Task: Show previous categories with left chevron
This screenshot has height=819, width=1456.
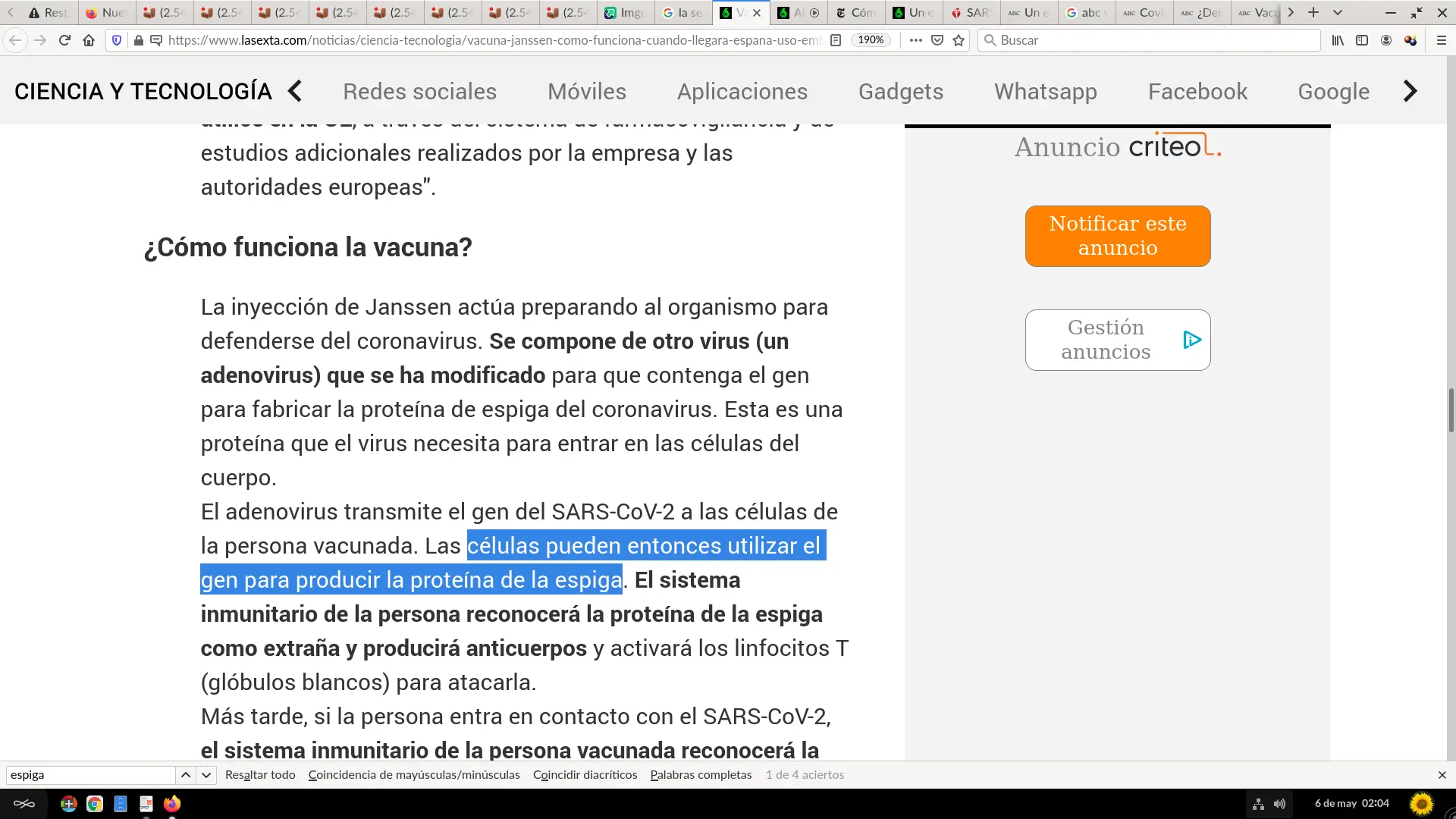Action: coord(295,91)
